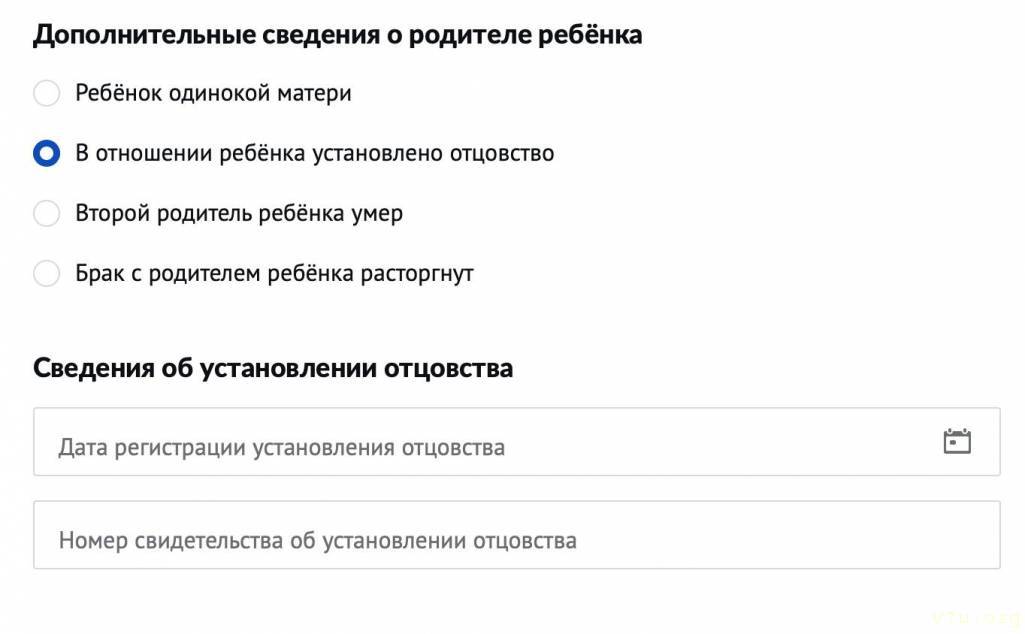The image size is (1025, 634).
Task: Click the "Дополнительные сведения о родителе ребёнка" heading
Action: 337,35
